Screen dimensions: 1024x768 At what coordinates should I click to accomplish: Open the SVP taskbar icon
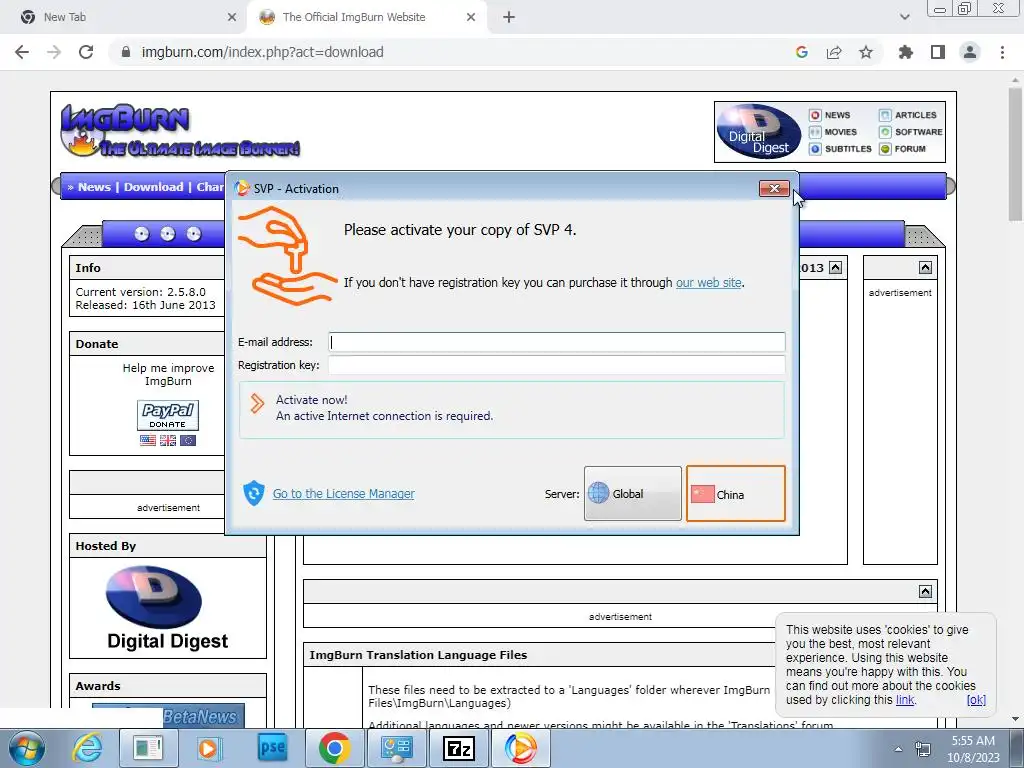(520, 748)
